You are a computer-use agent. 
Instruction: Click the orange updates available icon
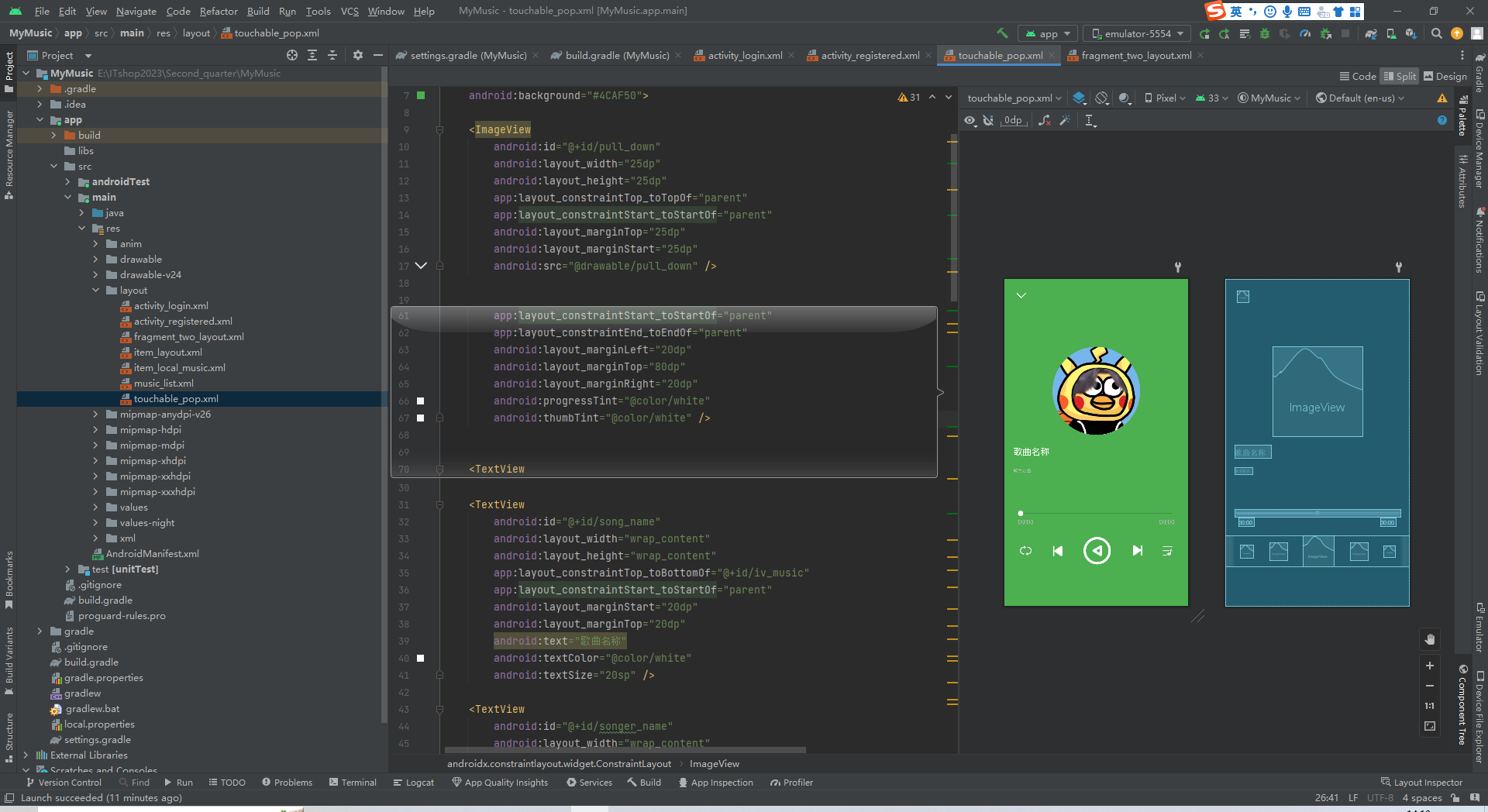1457,33
